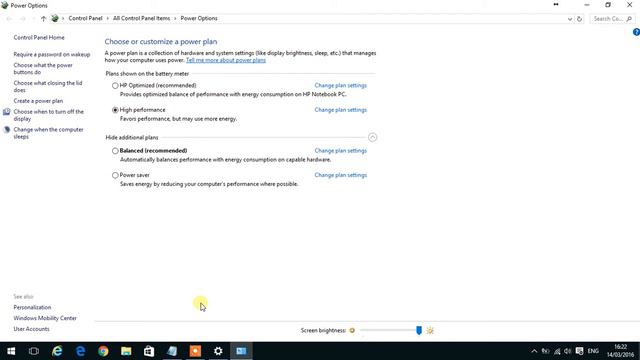Change plan settings for Balanced

click(x=340, y=151)
